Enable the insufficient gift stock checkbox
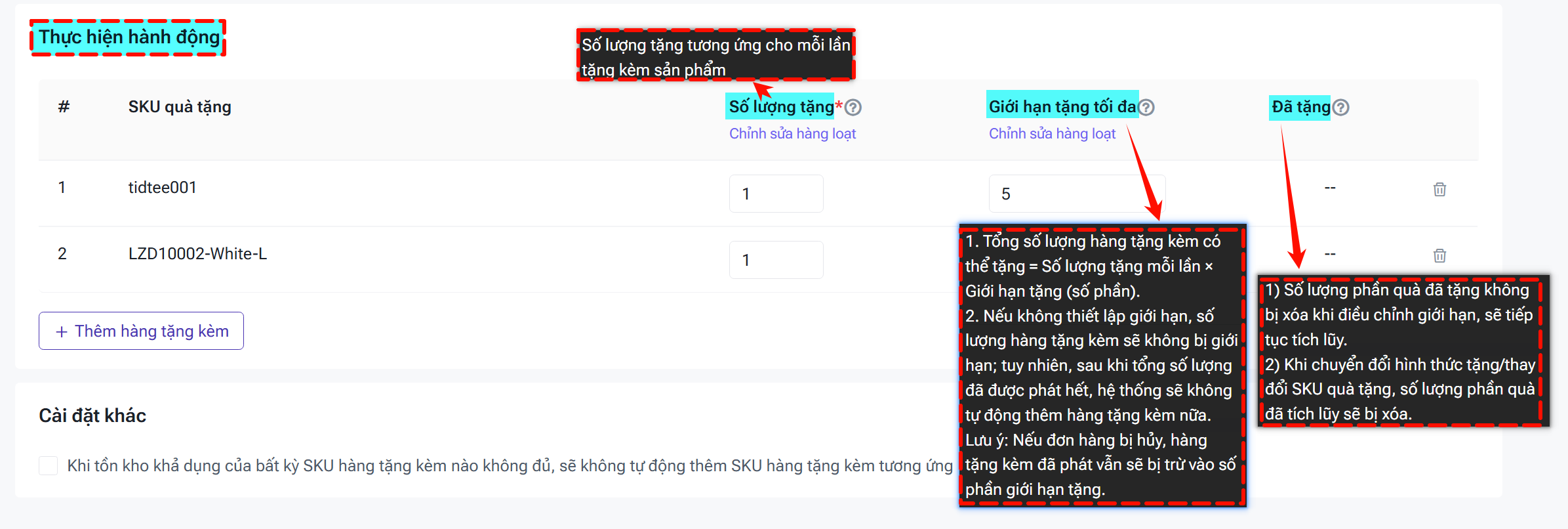Viewport: 1568px width, 529px height. point(49,466)
